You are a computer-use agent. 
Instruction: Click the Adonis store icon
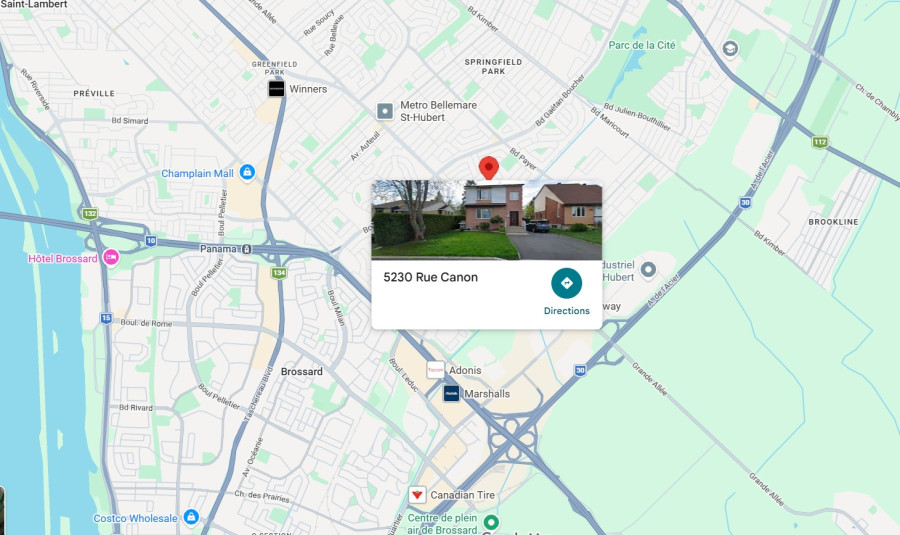pyautogui.click(x=435, y=370)
